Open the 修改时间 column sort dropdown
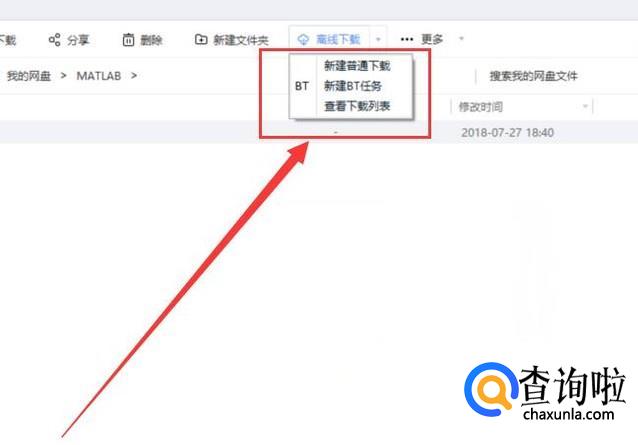638x445 pixels. pos(585,107)
